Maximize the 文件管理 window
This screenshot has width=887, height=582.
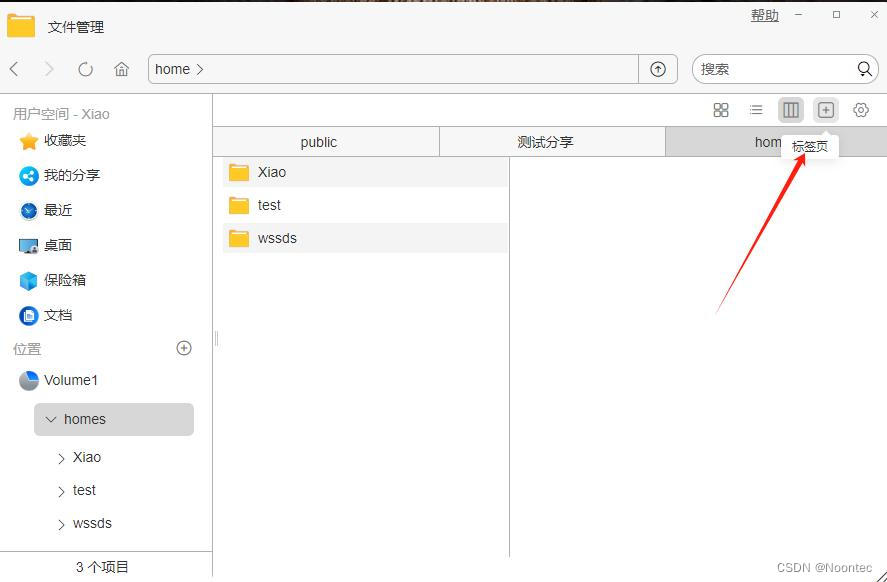[837, 15]
